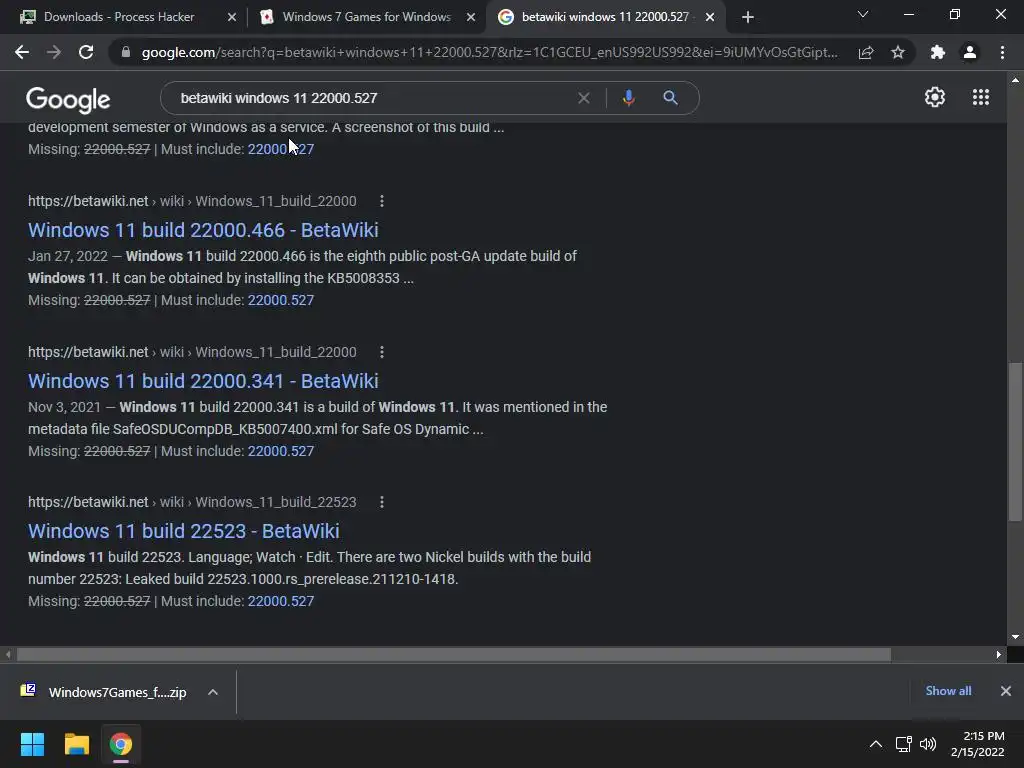Launch File Explorer from the taskbar

point(76,744)
